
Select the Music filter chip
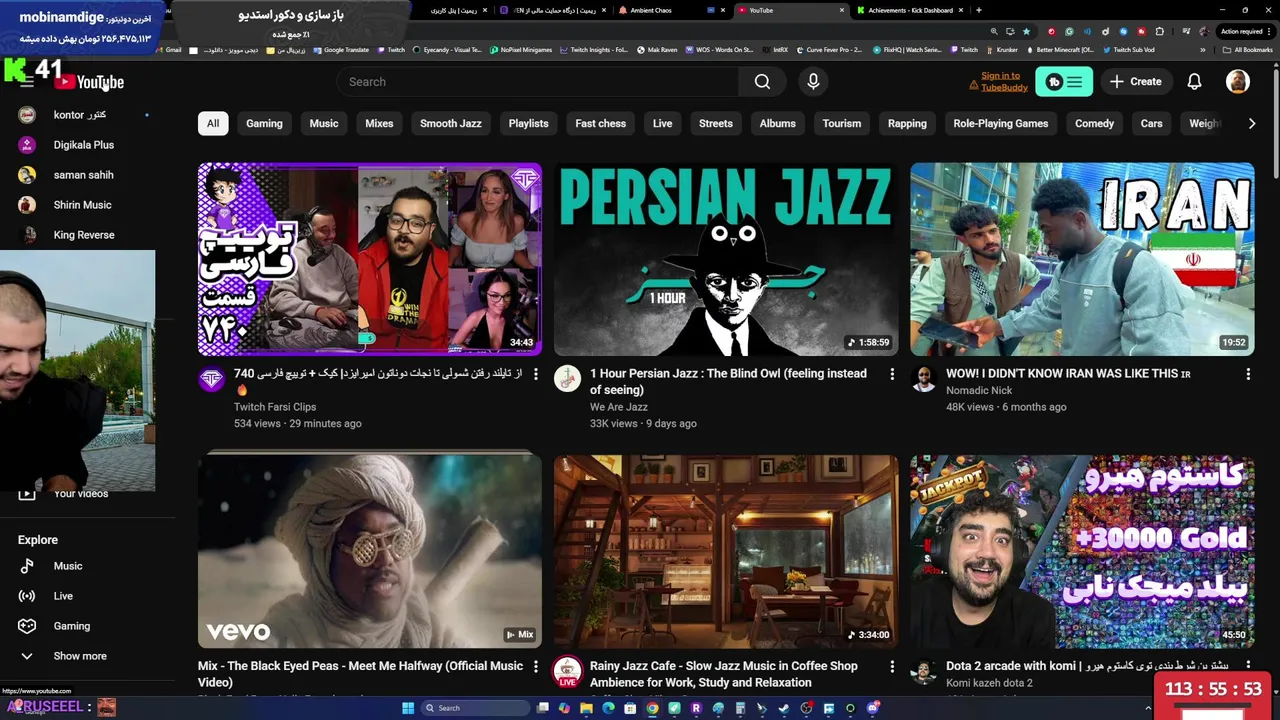pos(324,124)
